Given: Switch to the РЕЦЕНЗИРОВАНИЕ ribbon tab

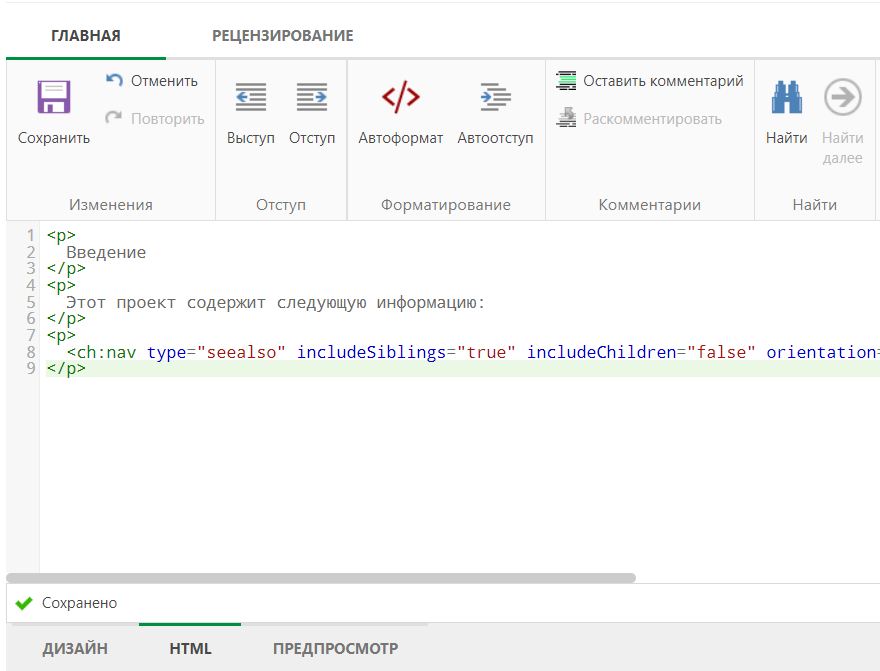Looking at the screenshot, I should tap(282, 35).
